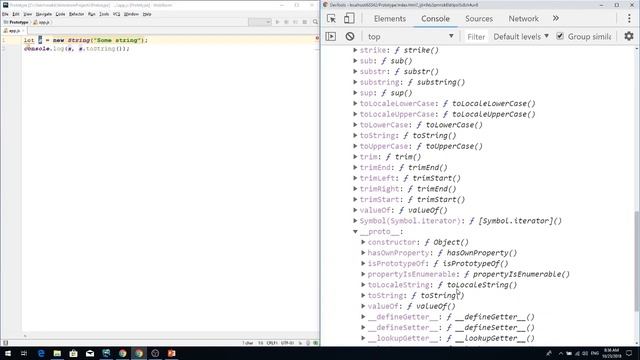Viewport: 640px width, 360px height.
Task: Click the taskbar clock and date
Action: click(x=611, y=353)
